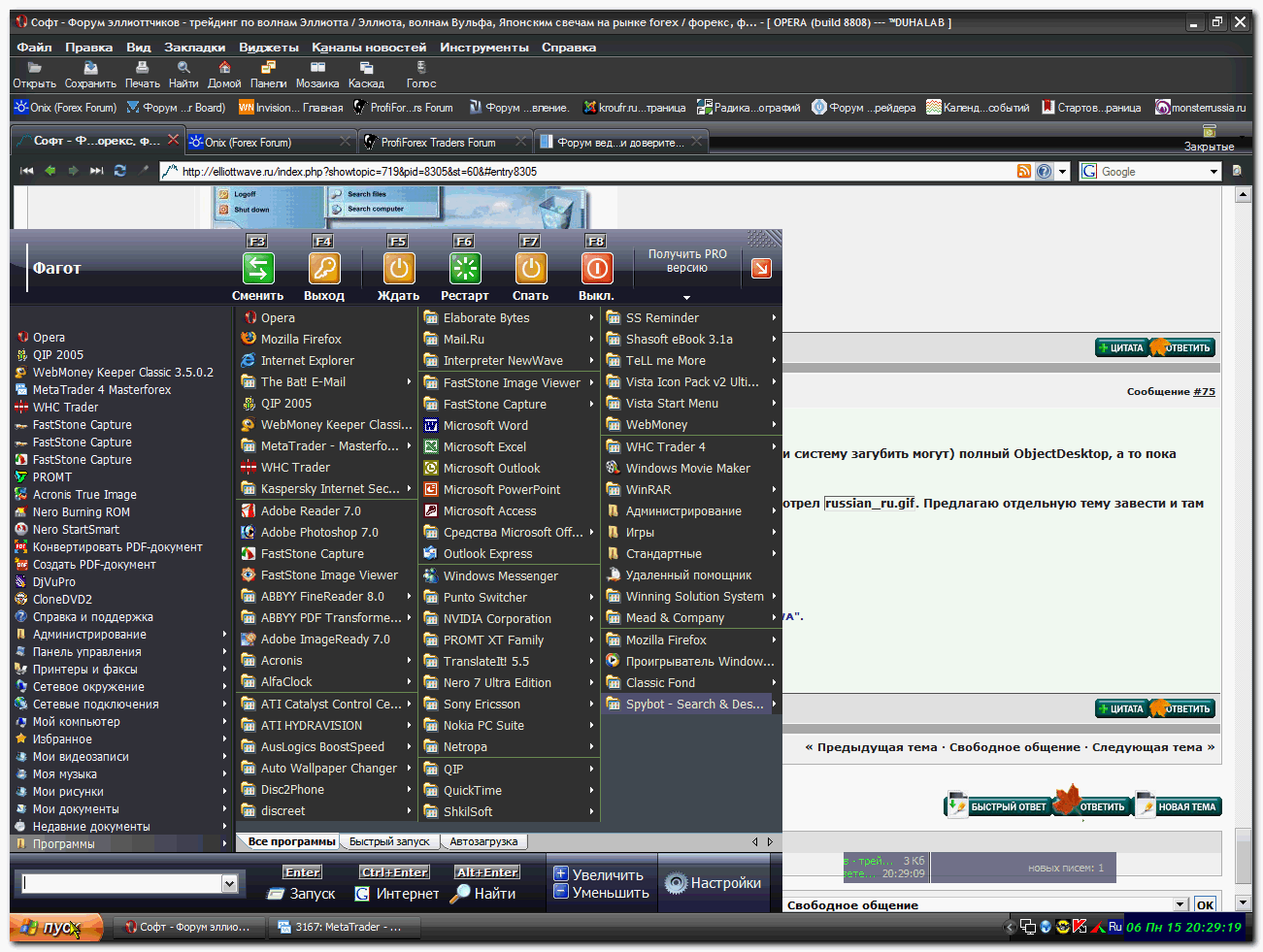1263x952 pixels.
Task: Click the Настройки settings button
Action: click(714, 883)
